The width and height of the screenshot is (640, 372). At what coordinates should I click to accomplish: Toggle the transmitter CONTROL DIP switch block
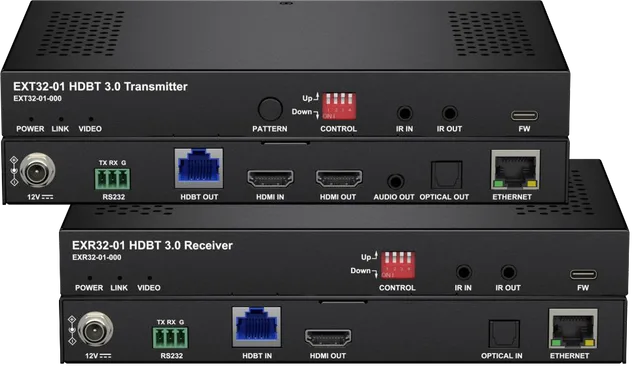click(339, 106)
